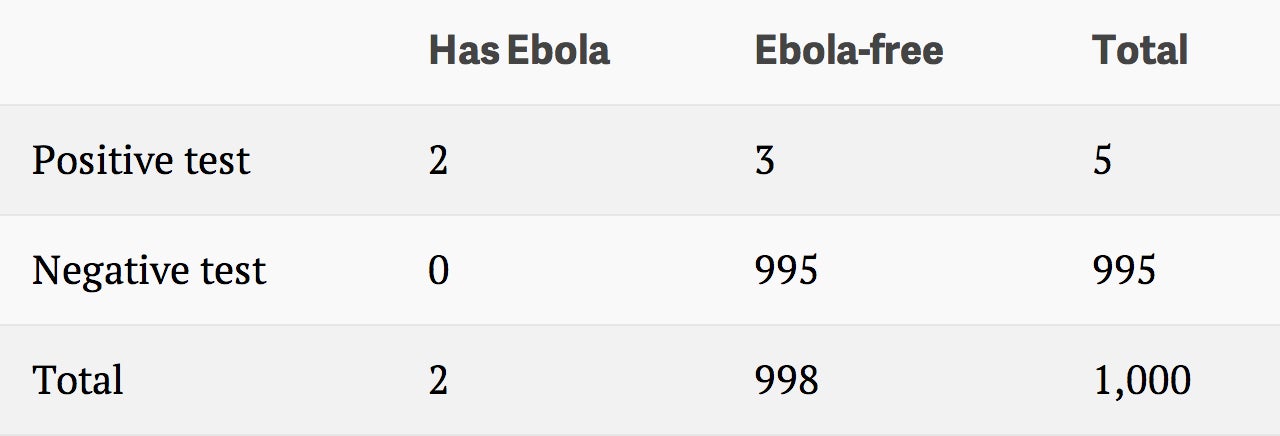This screenshot has height=436, width=1280.
Task: Click positive test total value 5
Action: click(1102, 161)
